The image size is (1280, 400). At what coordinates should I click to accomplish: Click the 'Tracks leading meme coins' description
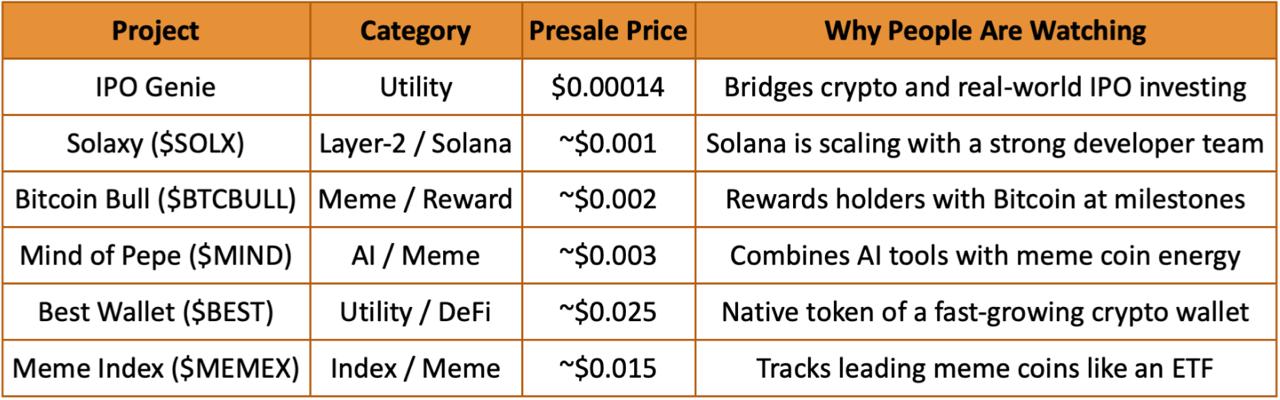985,368
